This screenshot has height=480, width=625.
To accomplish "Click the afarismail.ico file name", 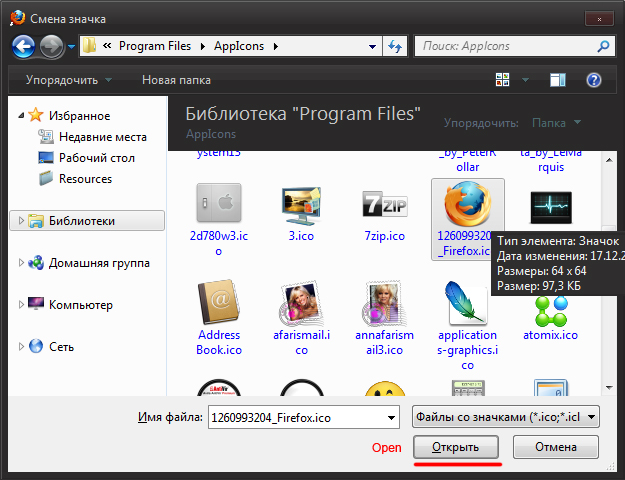I will [x=301, y=342].
